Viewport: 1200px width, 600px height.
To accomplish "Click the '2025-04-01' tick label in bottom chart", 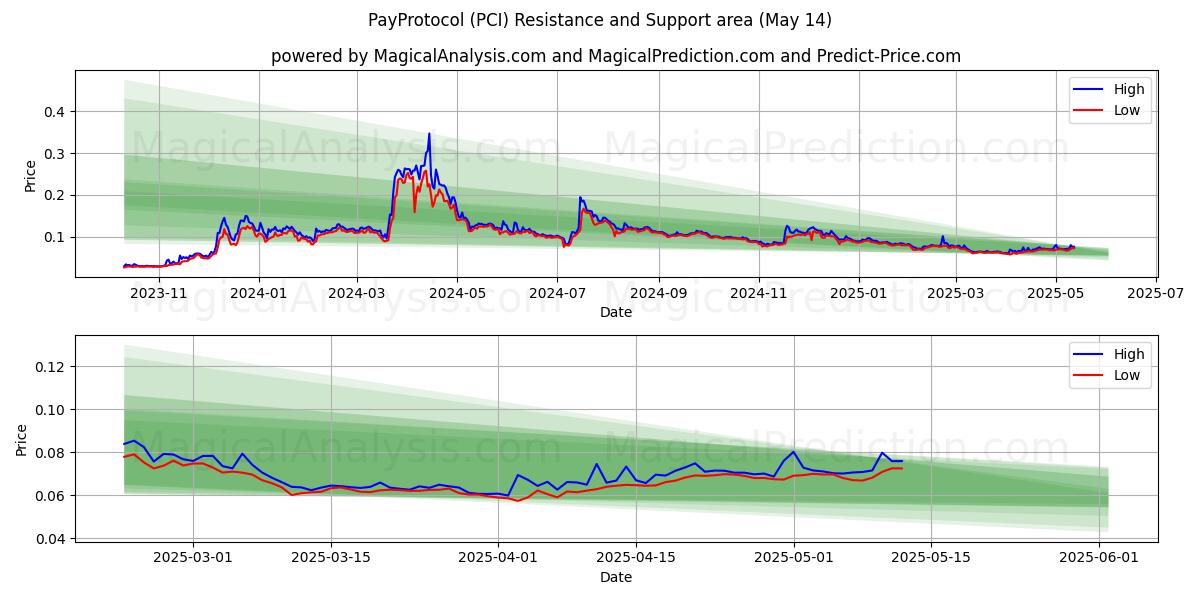I will pos(498,558).
